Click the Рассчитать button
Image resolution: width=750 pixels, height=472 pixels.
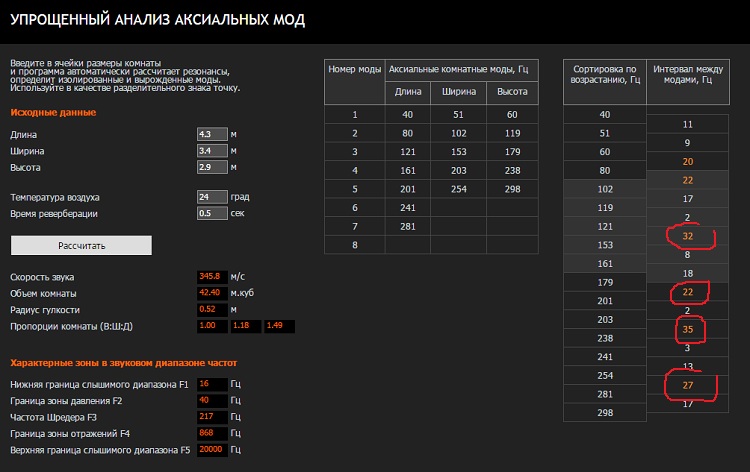tap(81, 245)
